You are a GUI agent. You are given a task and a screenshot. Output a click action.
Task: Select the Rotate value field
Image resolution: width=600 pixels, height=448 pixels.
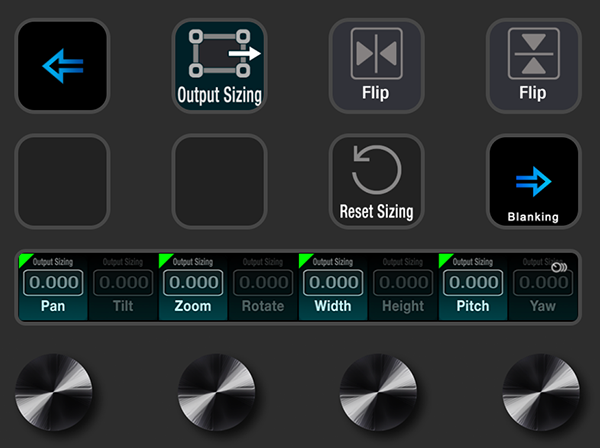(x=263, y=282)
